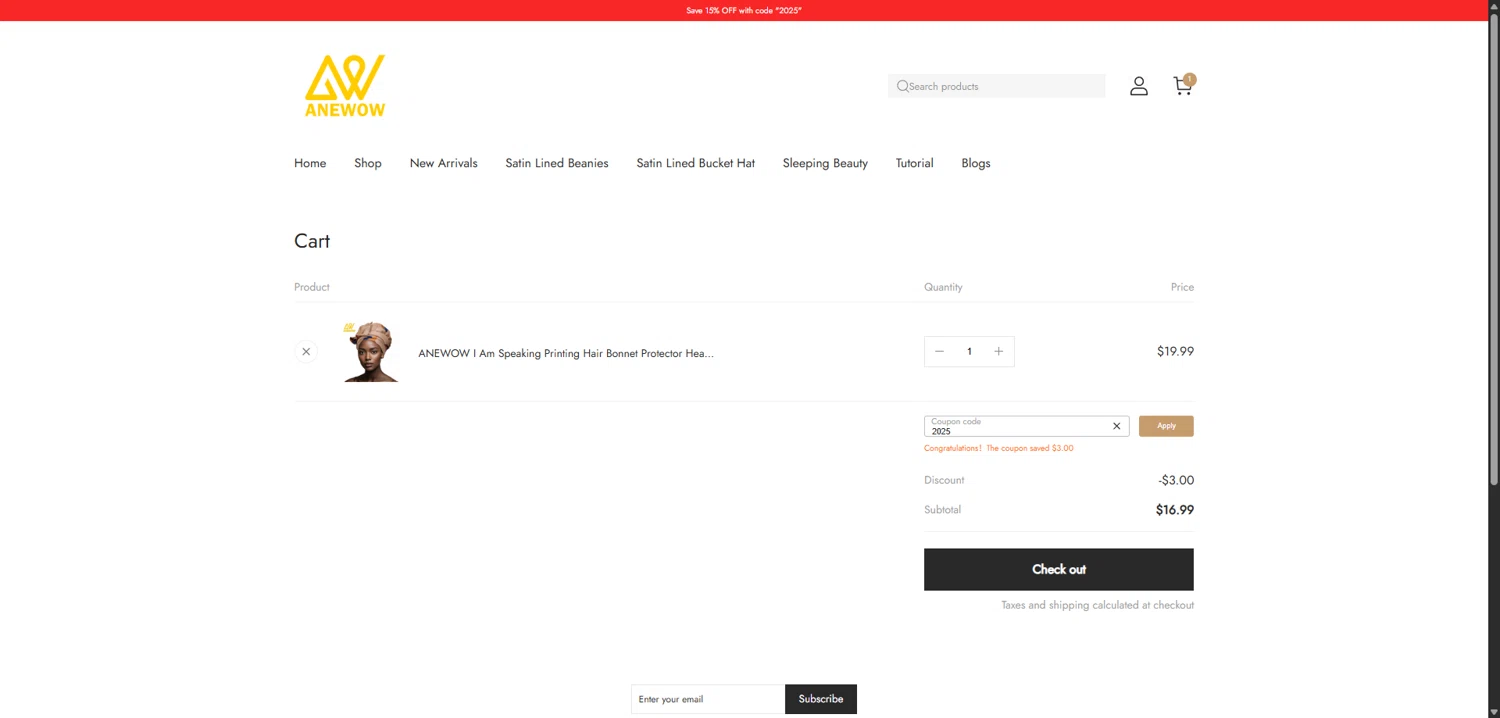This screenshot has height=718, width=1500.
Task: Decrease quantity with minus button
Action: (939, 351)
